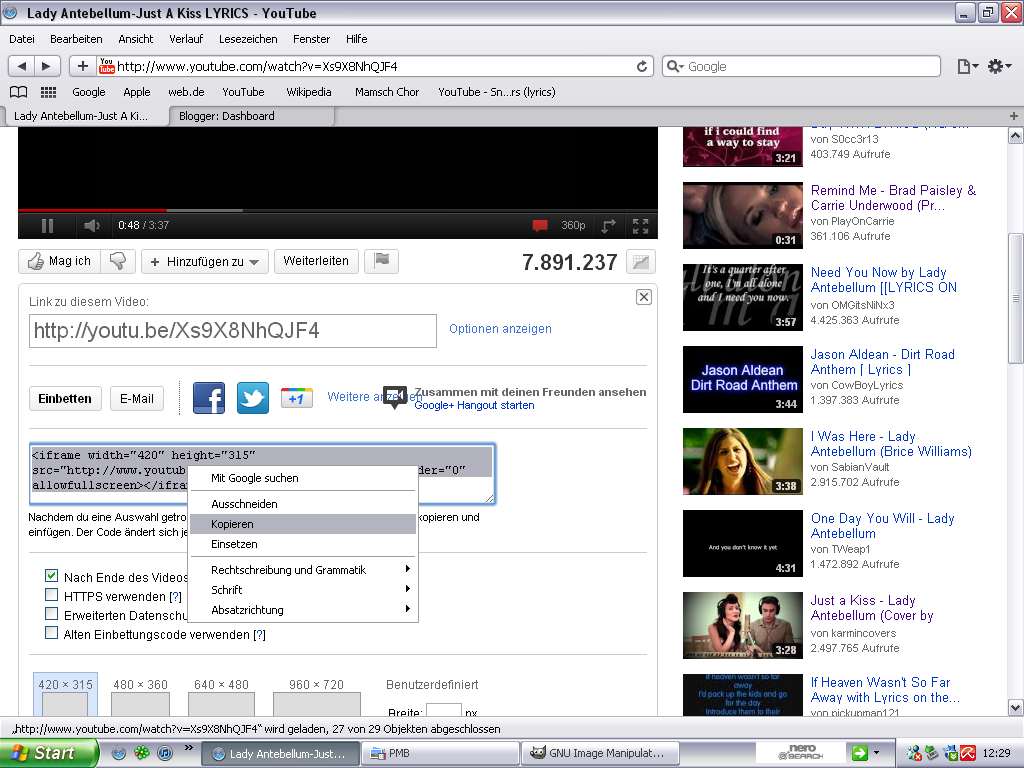Screen dimensions: 1024x768
Task: Expand the Absatzrichtung submenu
Action: (303, 610)
